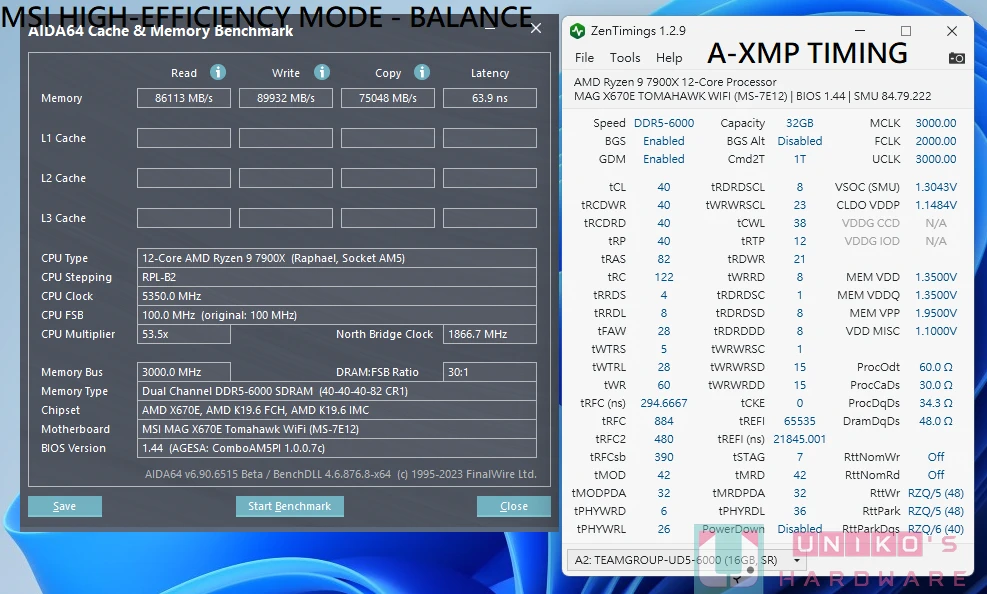Open the Help menu in ZenTimings
The width and height of the screenshot is (987, 594).
[x=668, y=58]
